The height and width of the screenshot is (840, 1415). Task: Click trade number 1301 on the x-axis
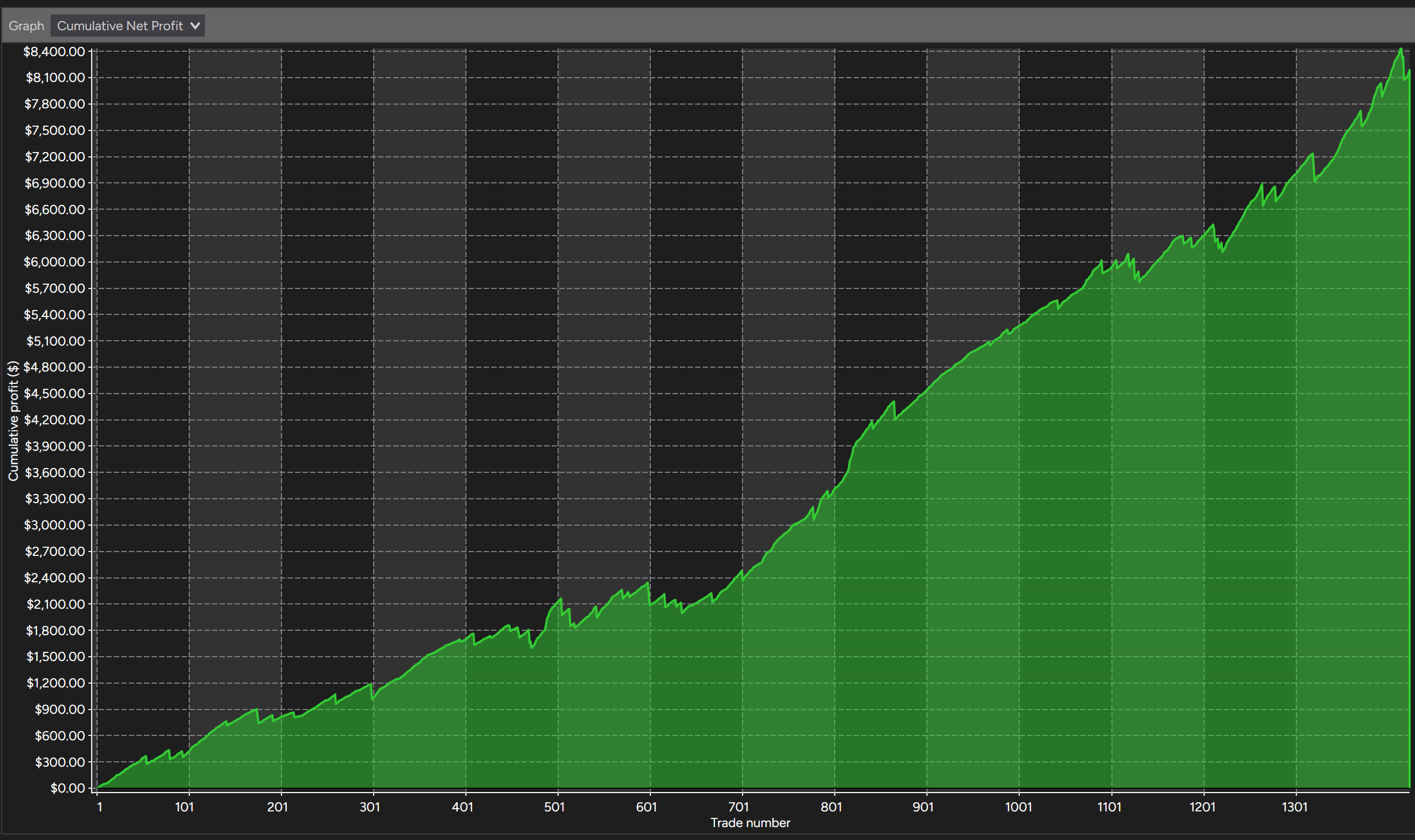coord(1294,807)
